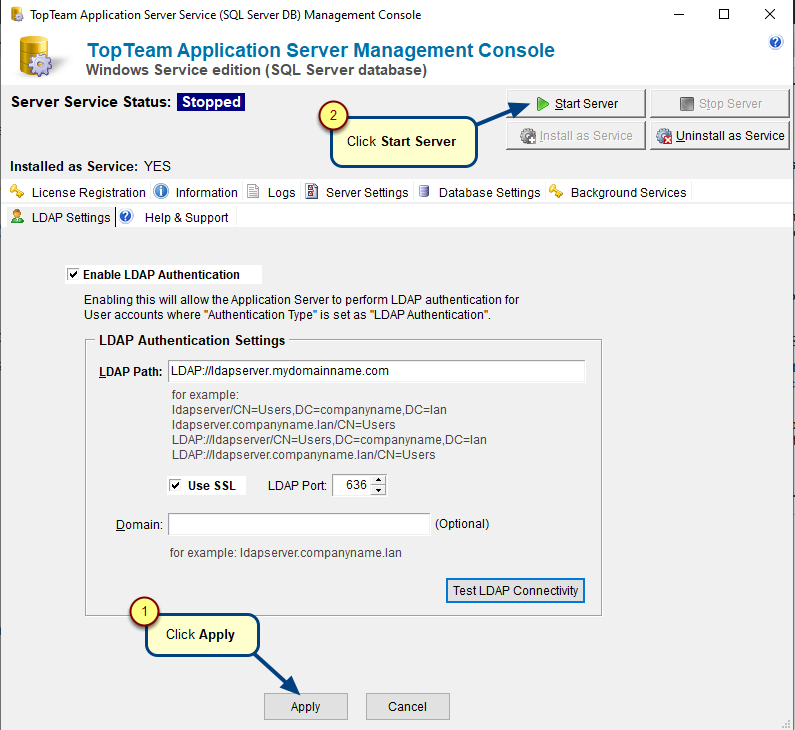Toggle the Use SSL checkbox
Image resolution: width=795 pixels, height=730 pixels.
point(175,485)
